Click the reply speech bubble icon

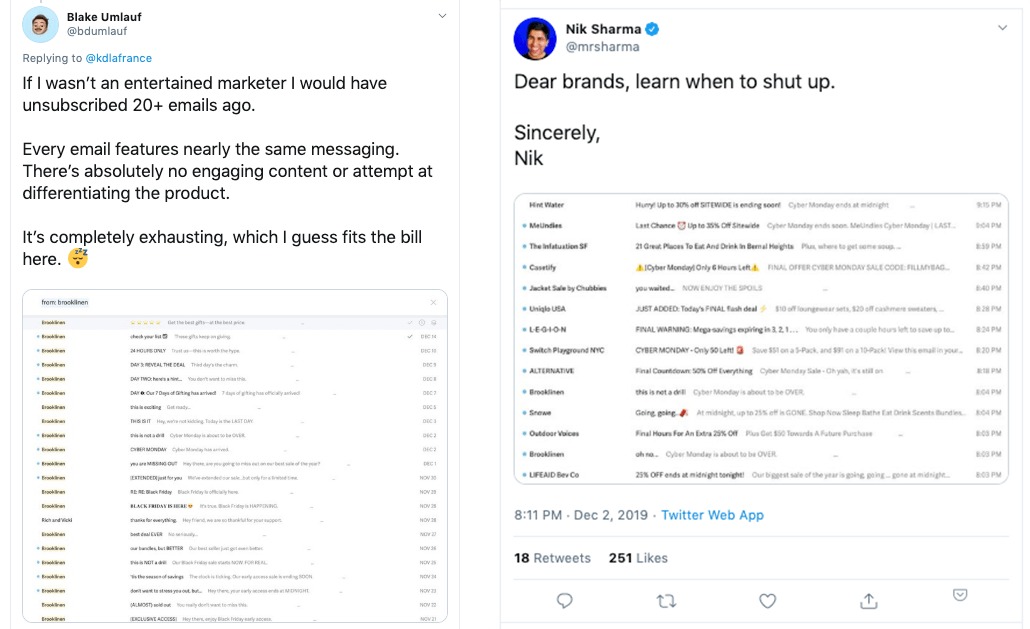pos(564,601)
